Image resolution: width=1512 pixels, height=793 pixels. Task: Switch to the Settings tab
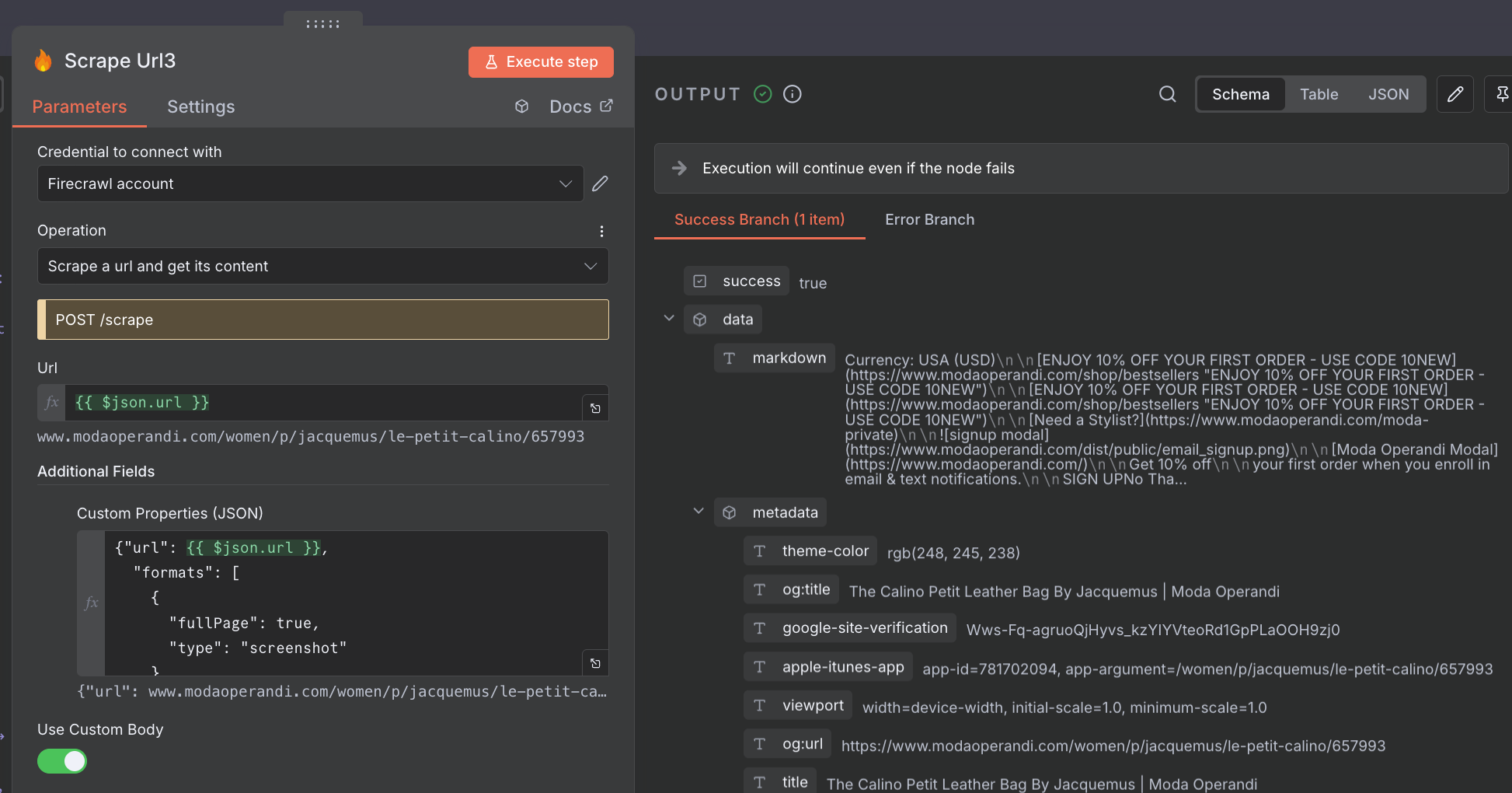tap(200, 107)
